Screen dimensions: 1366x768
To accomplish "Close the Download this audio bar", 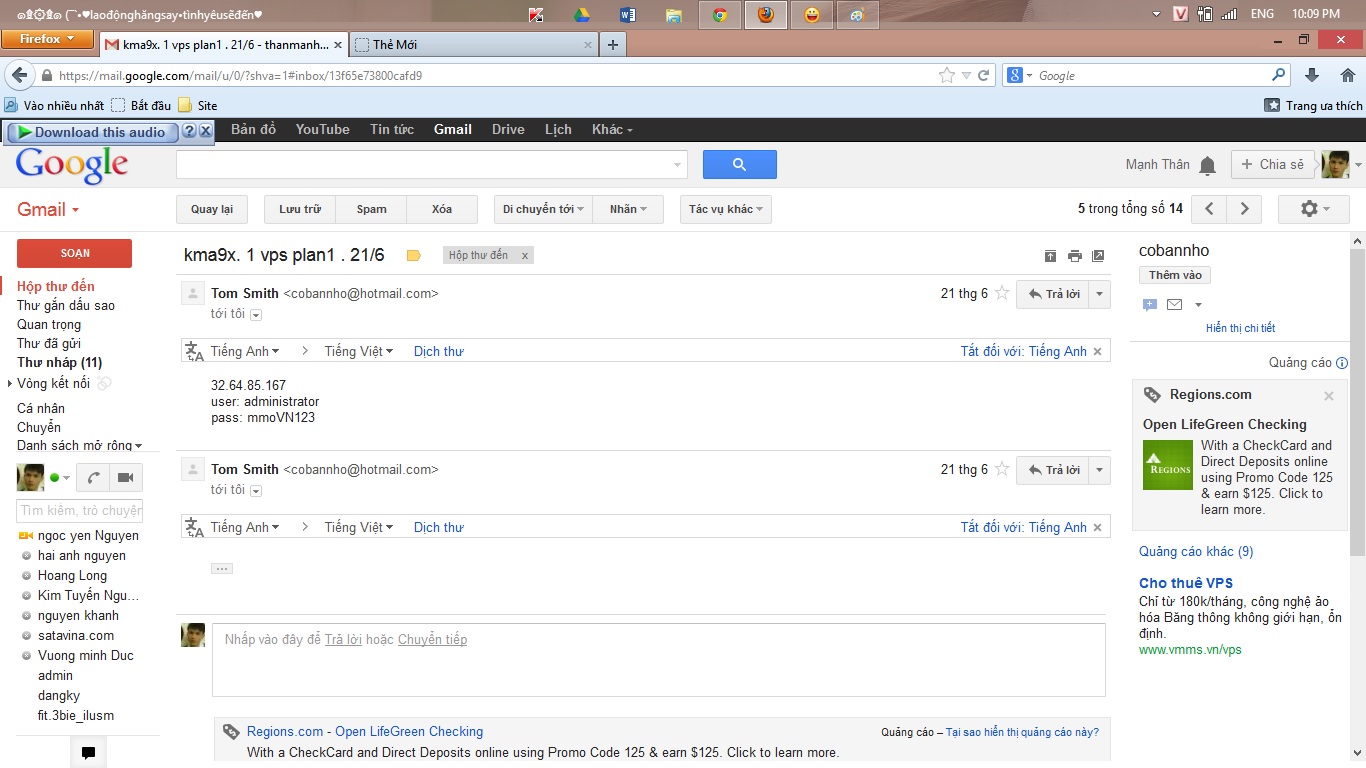I will click(x=205, y=131).
